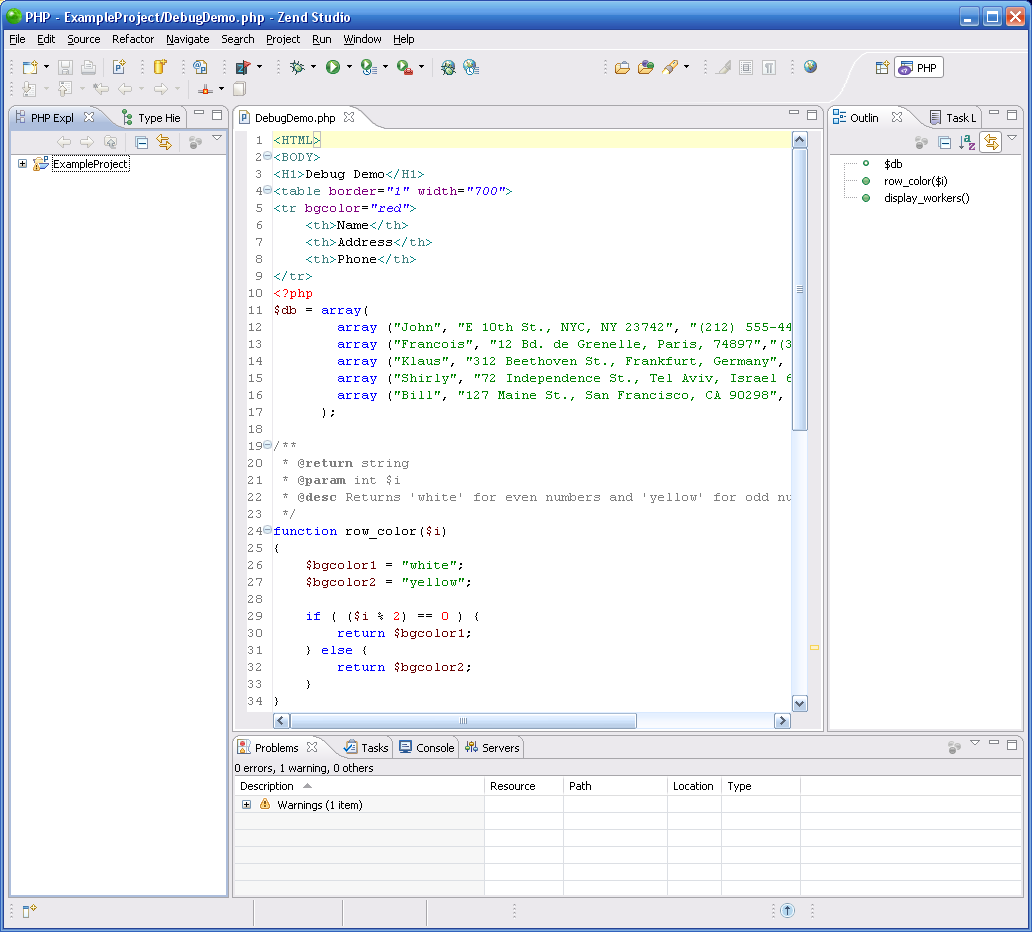Click the Open Perspective icon
Image resolution: width=1032 pixels, height=932 pixels.
click(882, 68)
